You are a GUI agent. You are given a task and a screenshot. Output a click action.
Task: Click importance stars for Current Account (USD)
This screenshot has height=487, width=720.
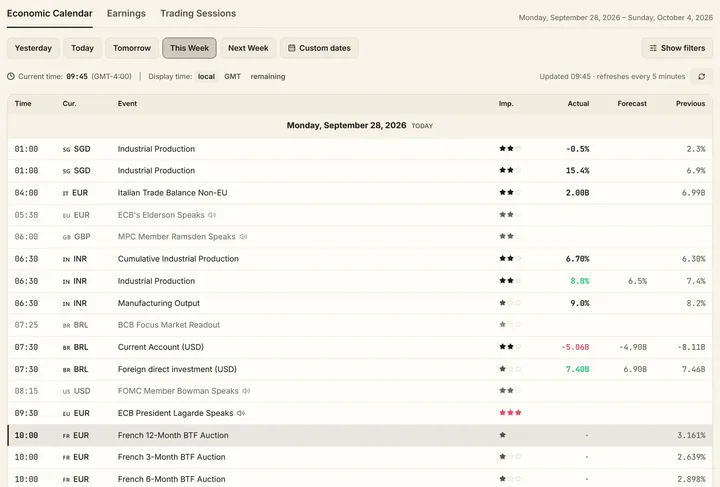pos(510,347)
